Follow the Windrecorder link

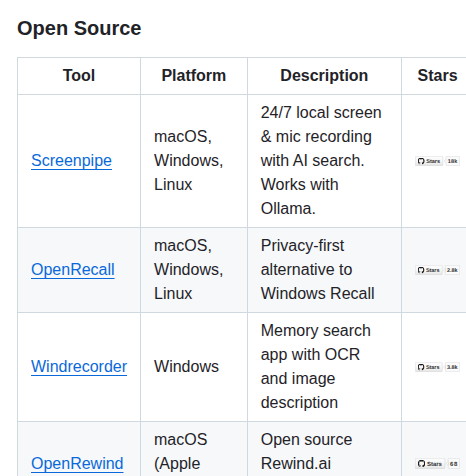click(79, 367)
